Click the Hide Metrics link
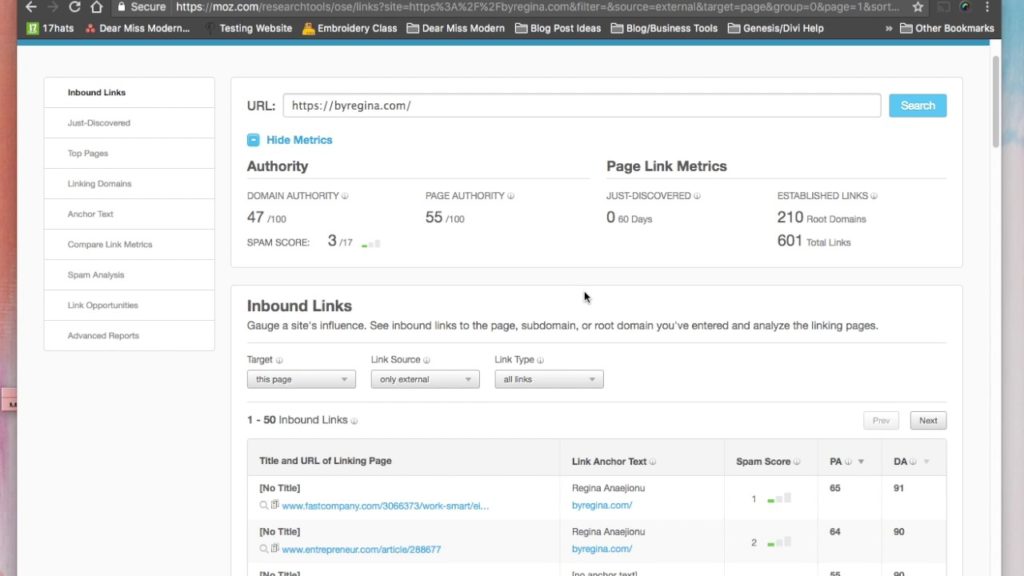The height and width of the screenshot is (576, 1024). click(x=299, y=140)
